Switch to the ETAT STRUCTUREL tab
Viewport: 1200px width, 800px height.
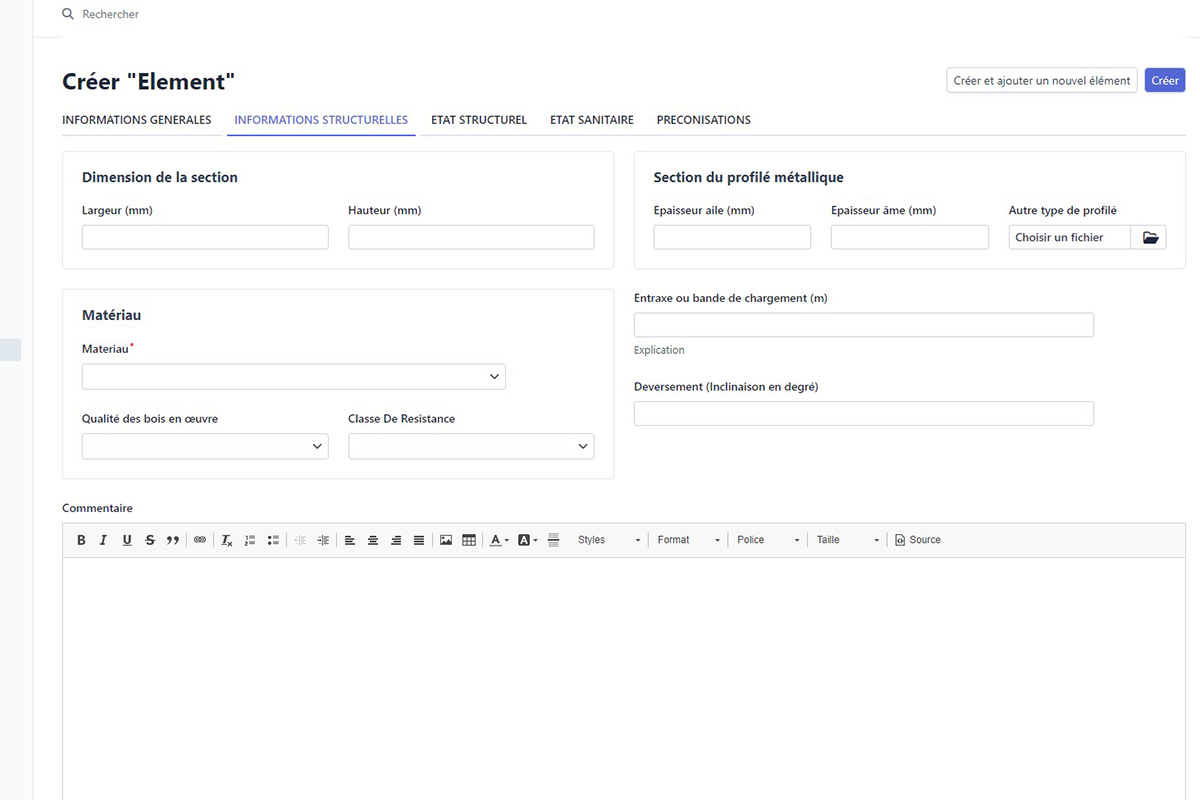point(479,120)
